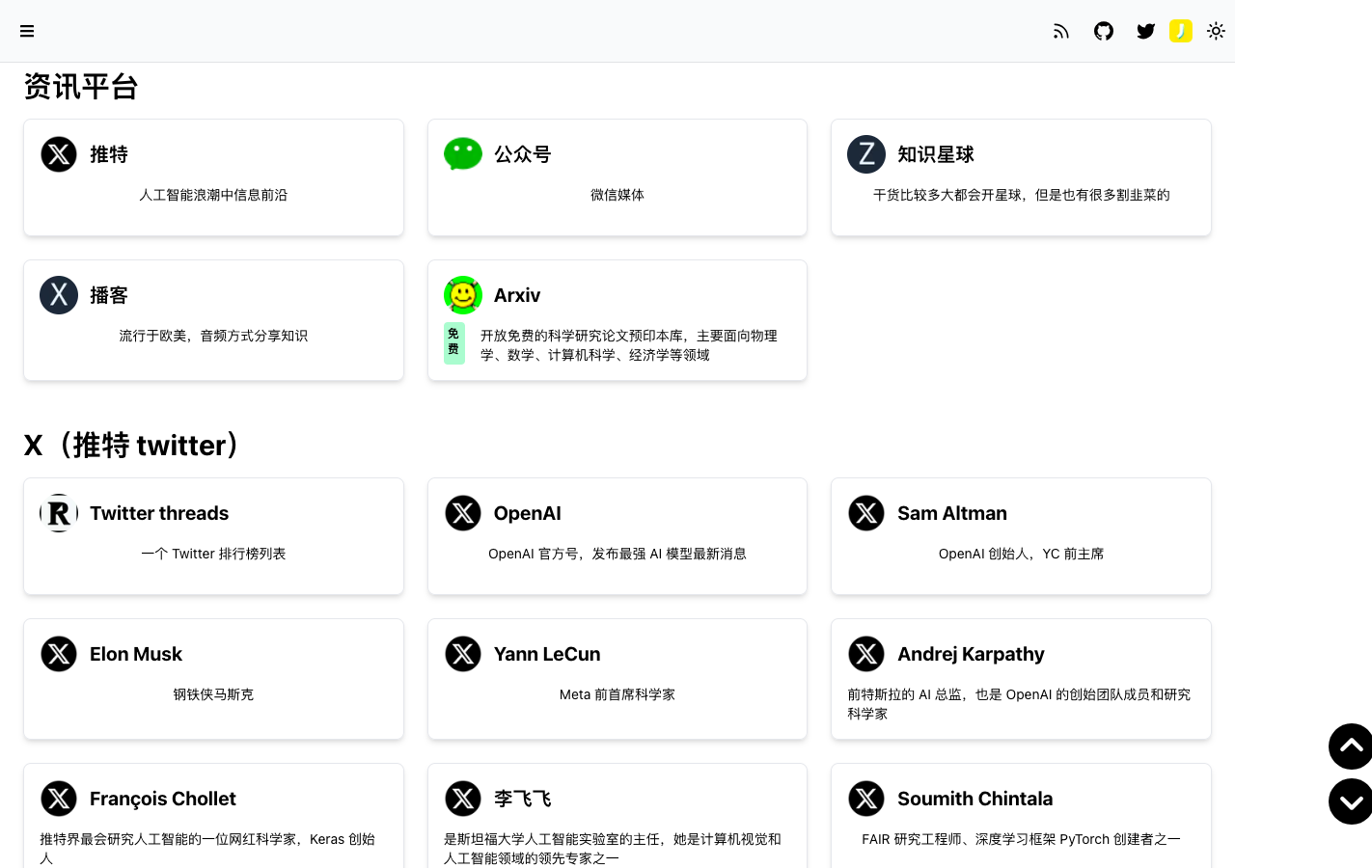Open the 推特 platform card
Screen dimensions: 1372x868
(x=213, y=177)
